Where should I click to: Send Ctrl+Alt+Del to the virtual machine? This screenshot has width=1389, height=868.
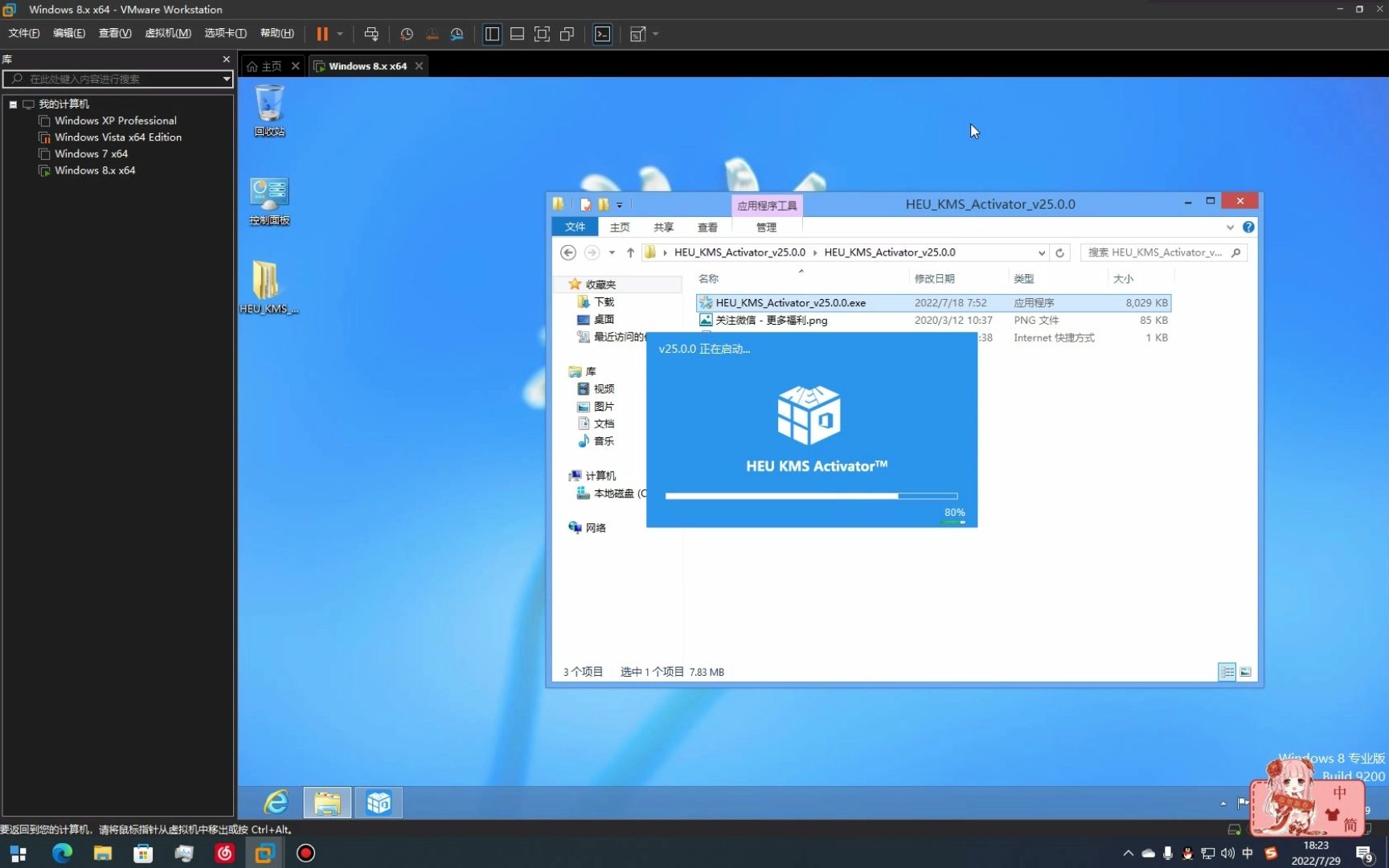[371, 34]
